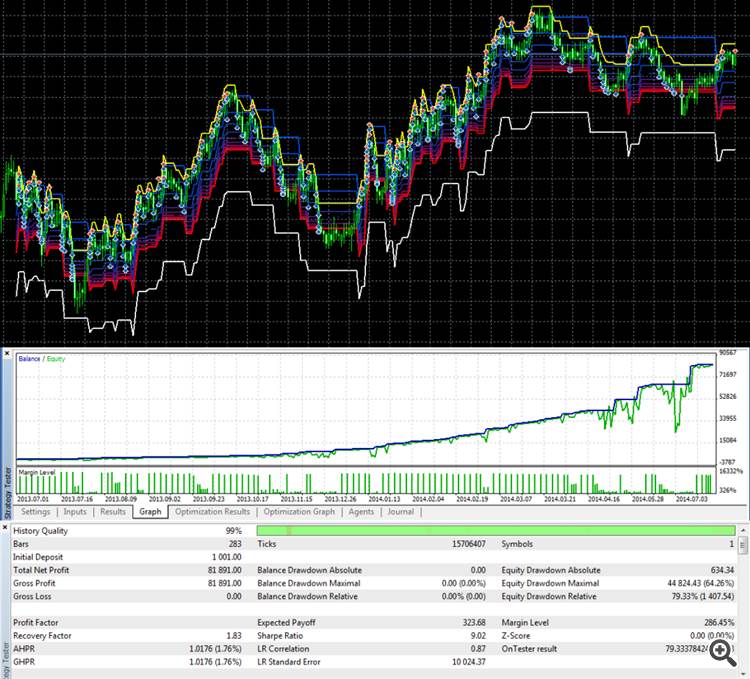Click the Equity legend label
Image resolution: width=750 pixels, height=679 pixels.
coord(55,359)
